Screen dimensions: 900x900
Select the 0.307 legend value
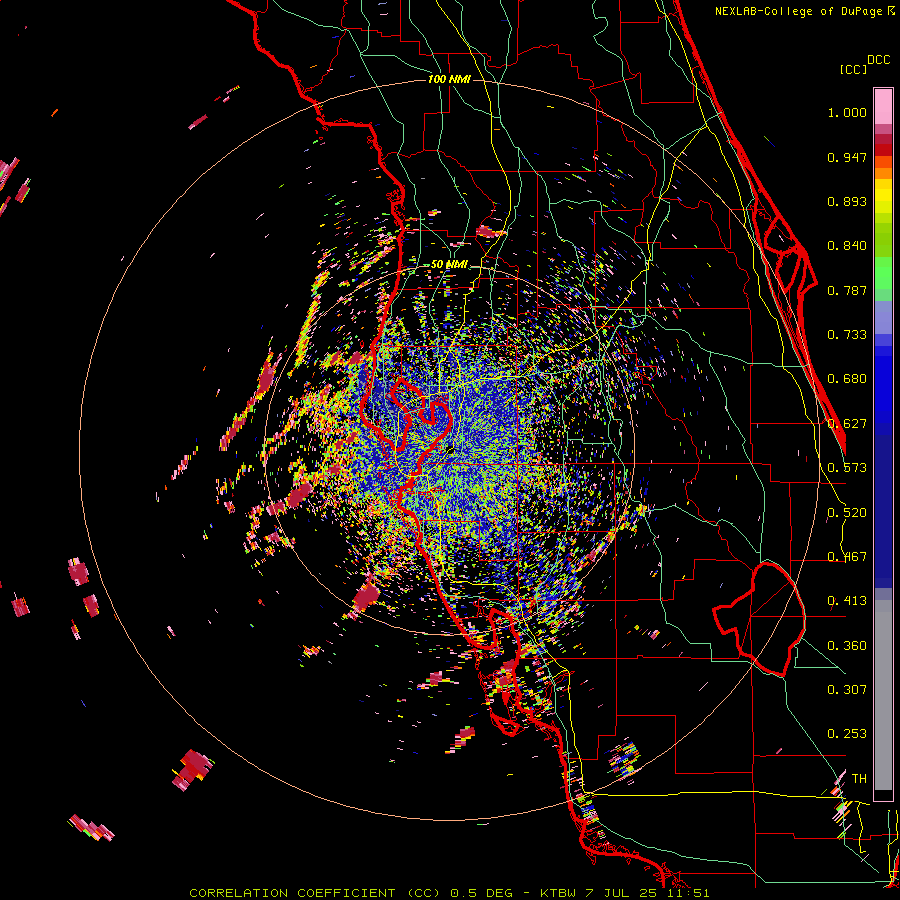pos(847,689)
